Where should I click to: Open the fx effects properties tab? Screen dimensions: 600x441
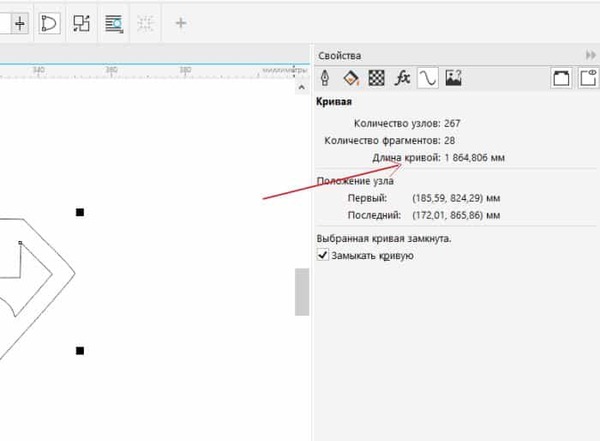click(x=401, y=77)
